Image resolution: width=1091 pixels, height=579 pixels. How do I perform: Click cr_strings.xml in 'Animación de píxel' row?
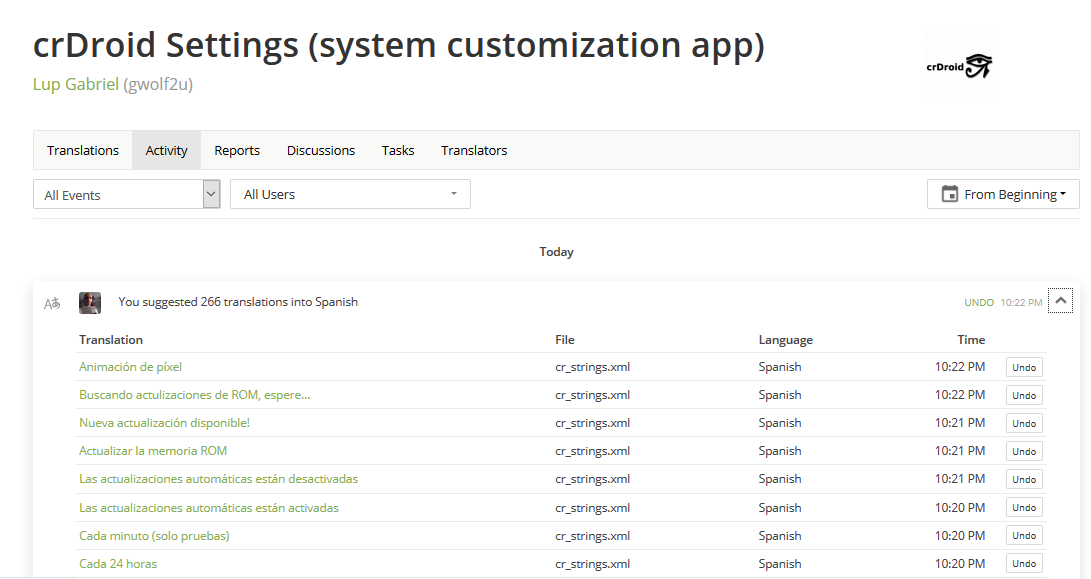tap(593, 367)
